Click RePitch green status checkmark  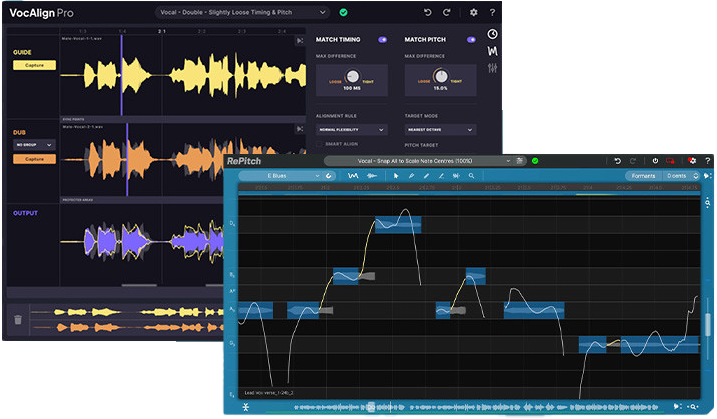535,161
